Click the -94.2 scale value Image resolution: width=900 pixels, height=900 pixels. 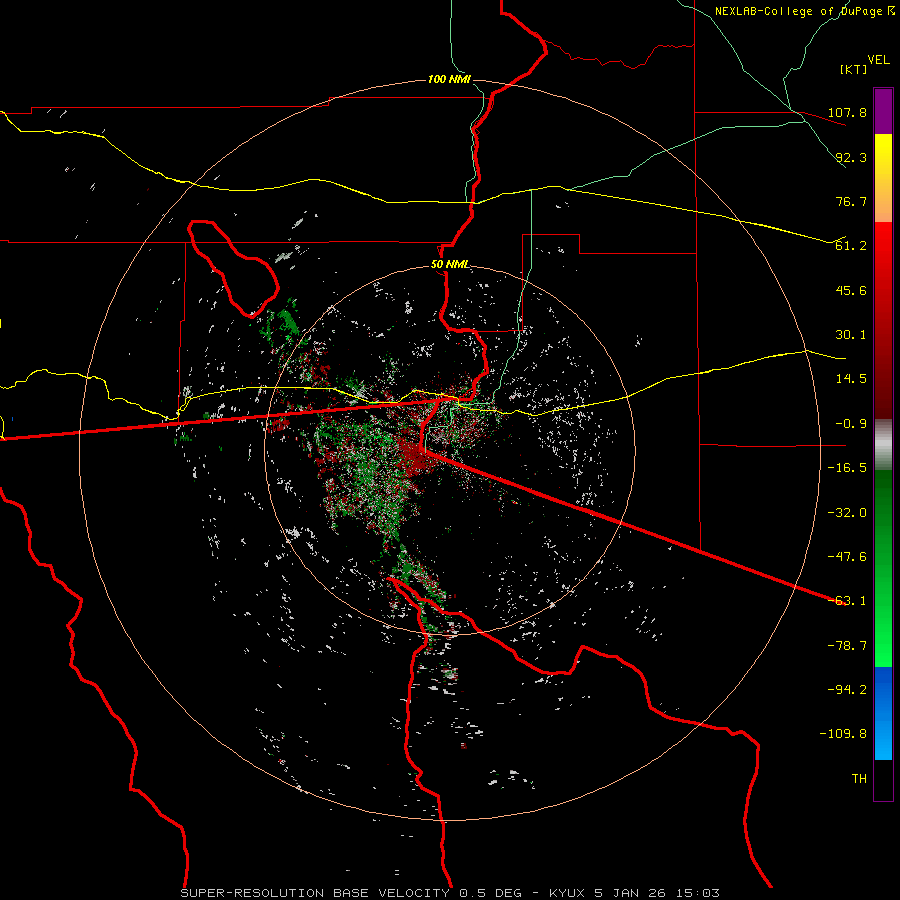(x=847, y=690)
